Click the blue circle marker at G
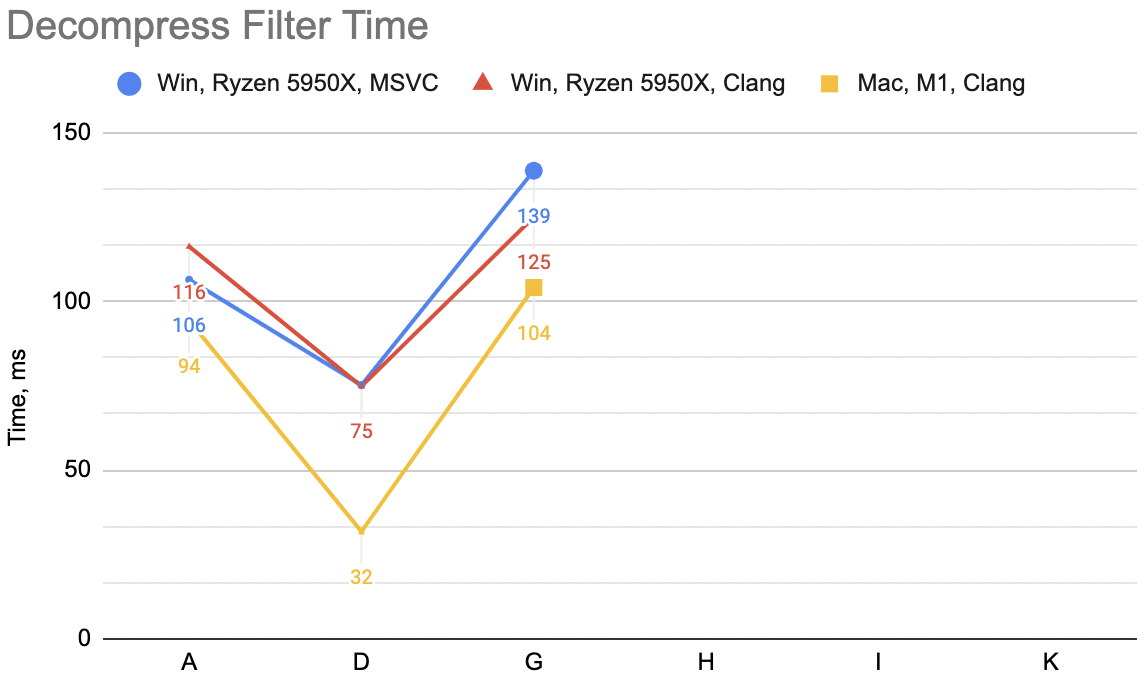1146x684 pixels. [x=534, y=171]
